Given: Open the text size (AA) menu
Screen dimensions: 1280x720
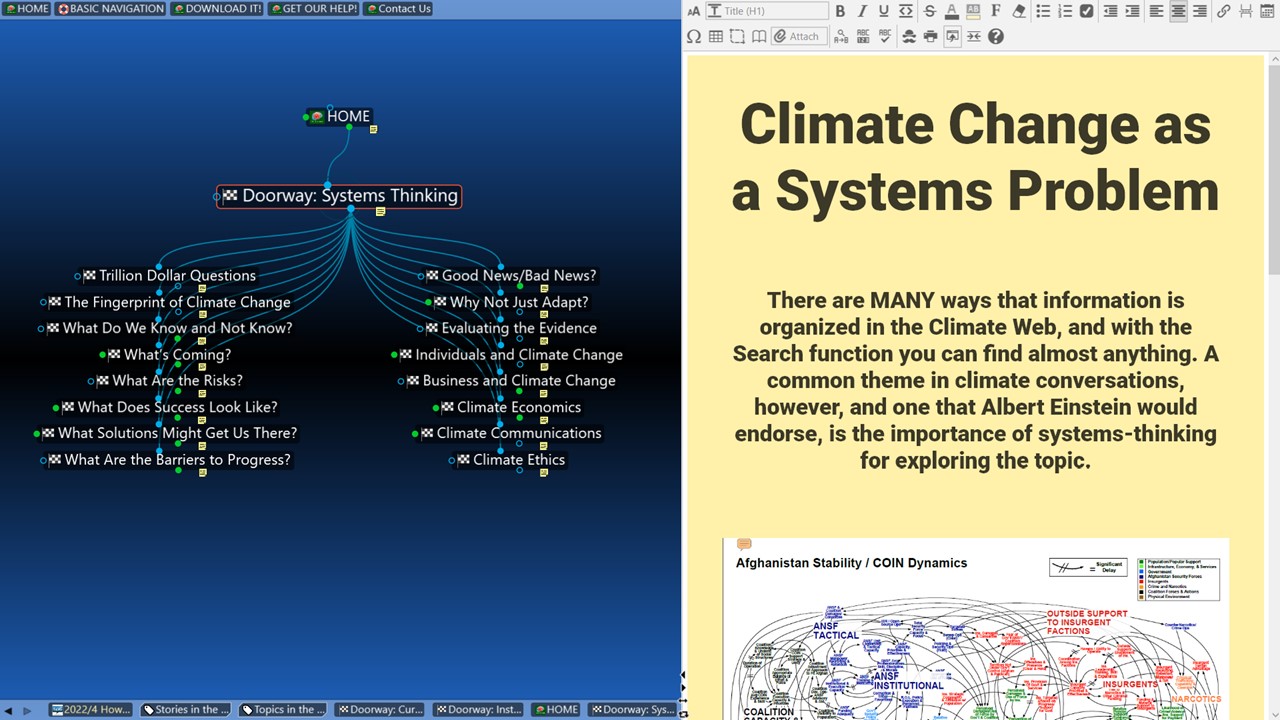Looking at the screenshot, I should coord(694,11).
